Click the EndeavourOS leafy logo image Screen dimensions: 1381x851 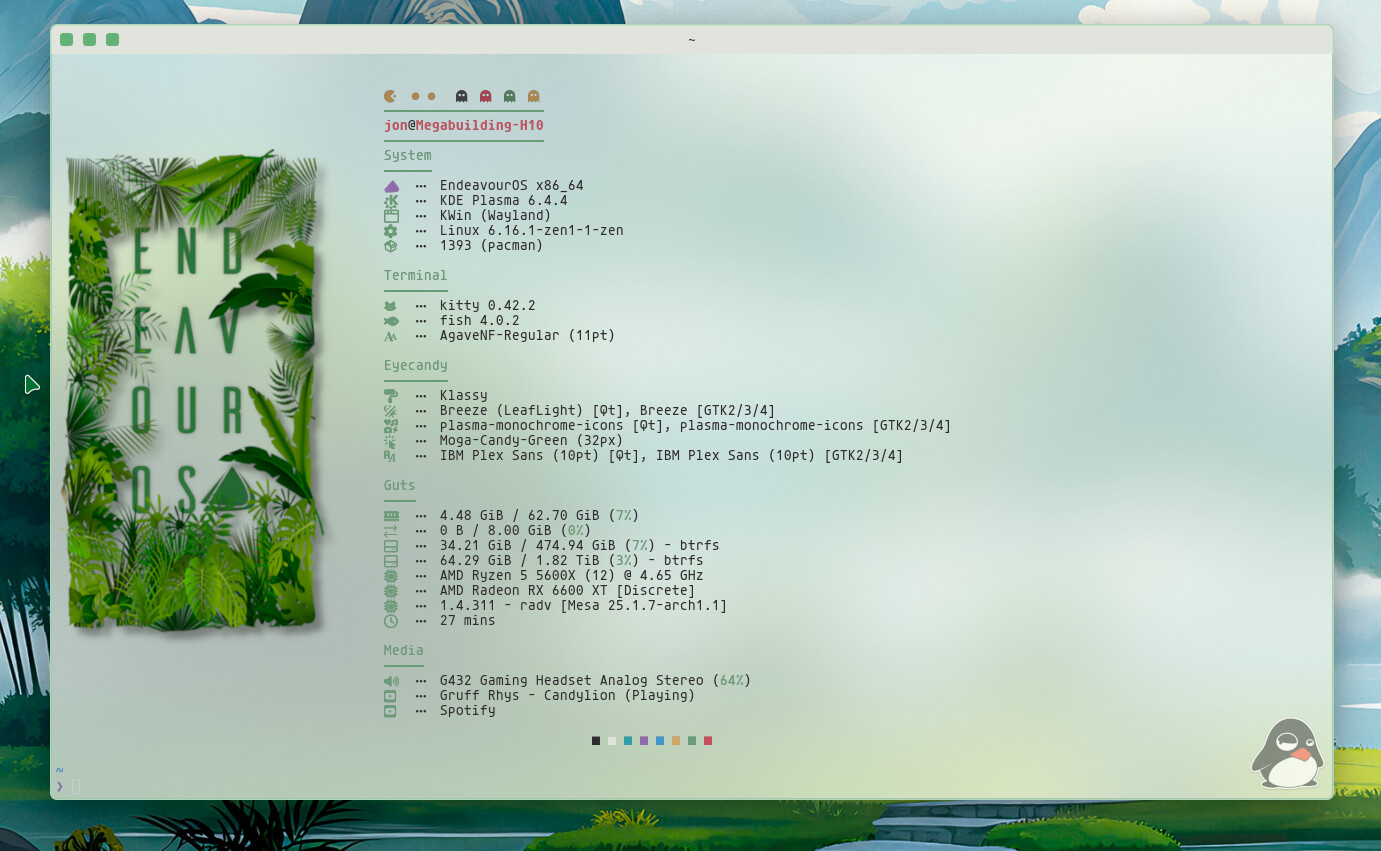pyautogui.click(x=193, y=390)
